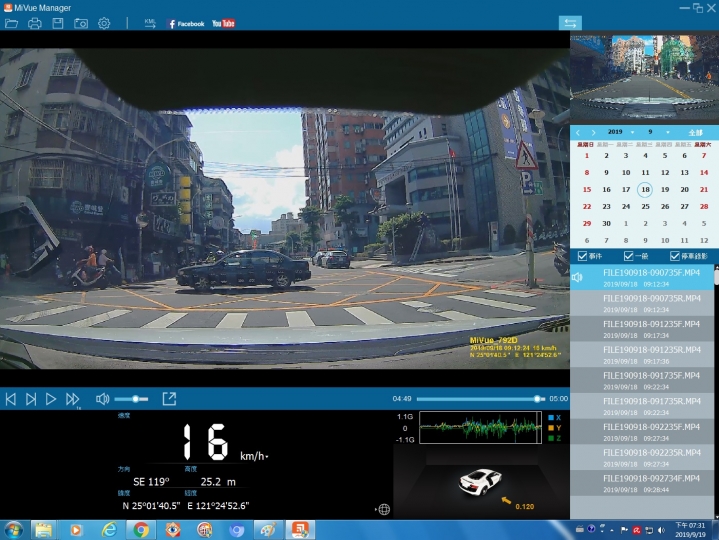Viewport: 719px width, 540px height.
Task: Select September 30 in the calendar
Action: 606,224
